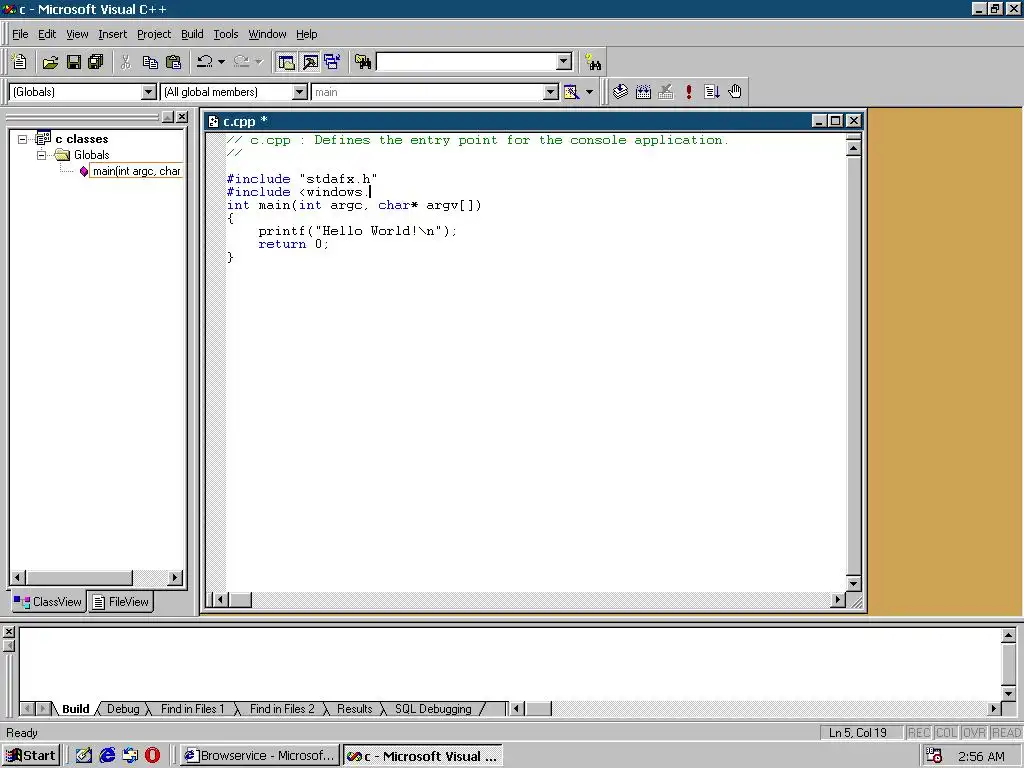Toggle the Output window button
Viewport: 1024px width, 768px height.
[310, 62]
